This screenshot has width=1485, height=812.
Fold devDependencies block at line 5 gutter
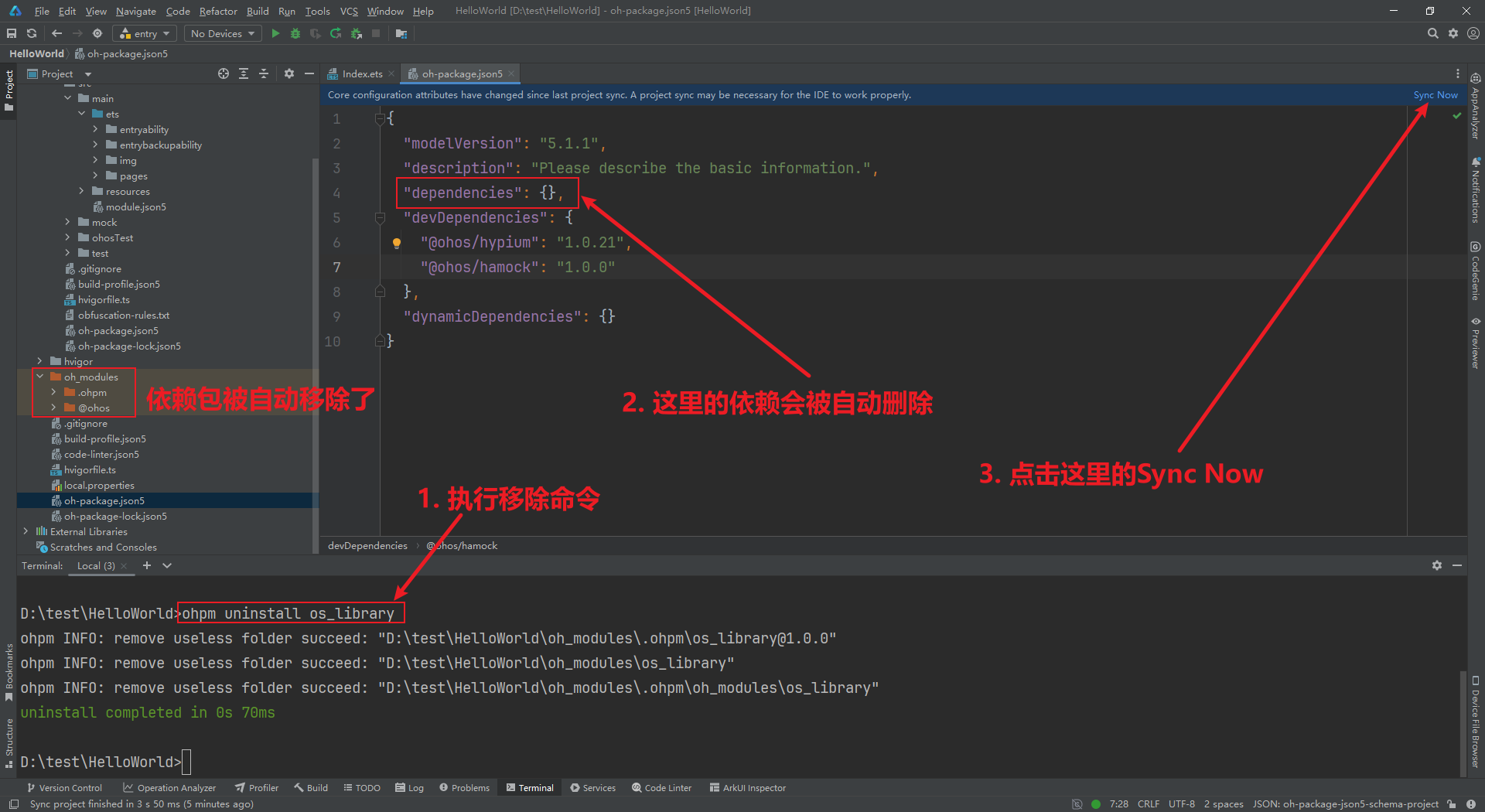tap(380, 218)
